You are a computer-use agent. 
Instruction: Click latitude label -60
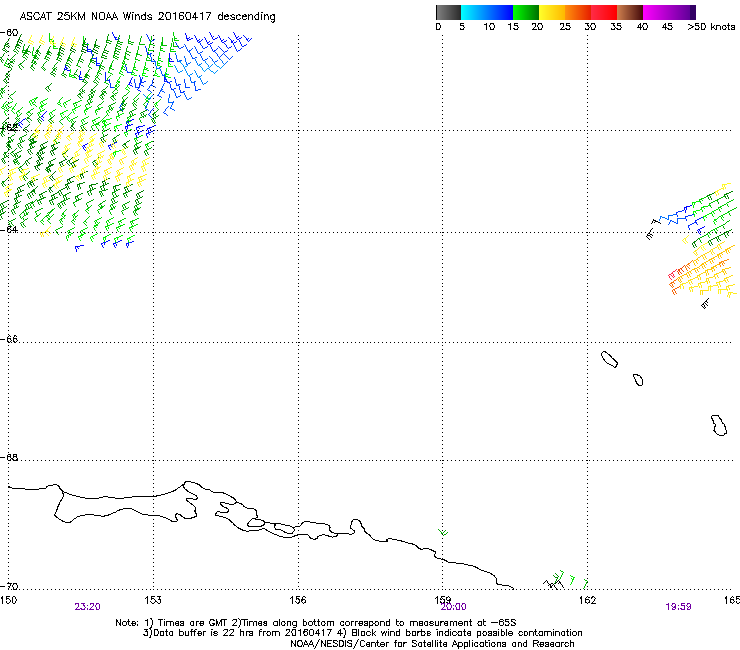click(9, 33)
